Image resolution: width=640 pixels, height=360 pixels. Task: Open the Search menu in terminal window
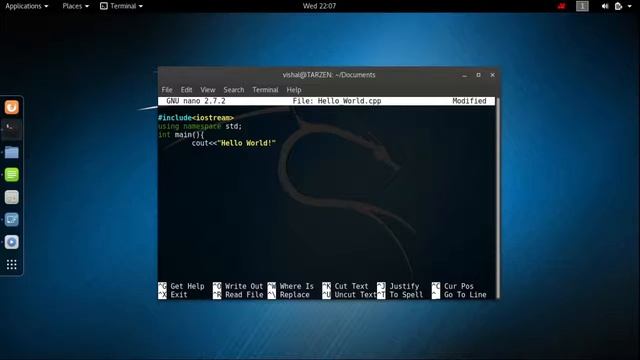pos(233,90)
